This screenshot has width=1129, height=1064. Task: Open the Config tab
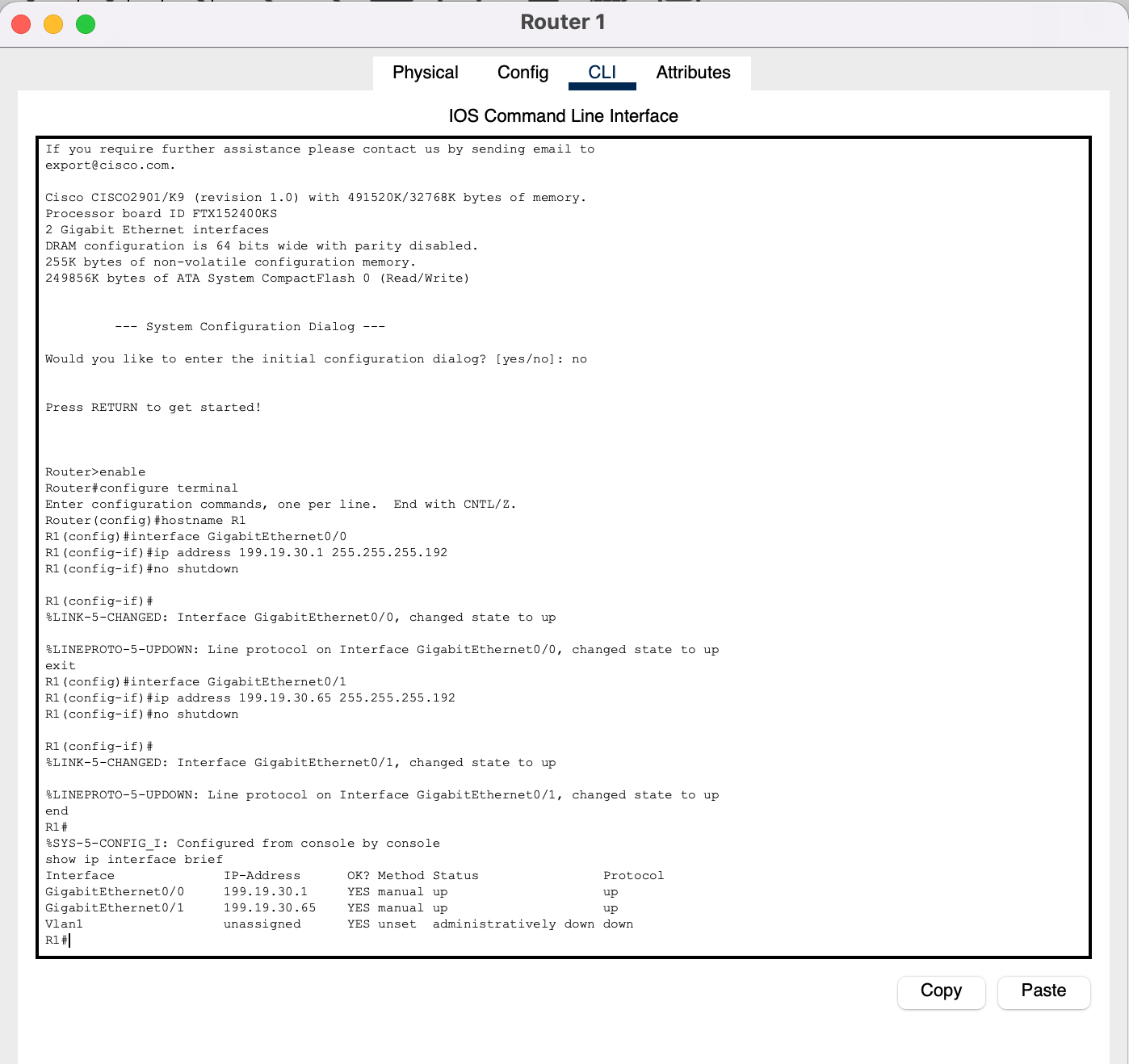pos(523,73)
